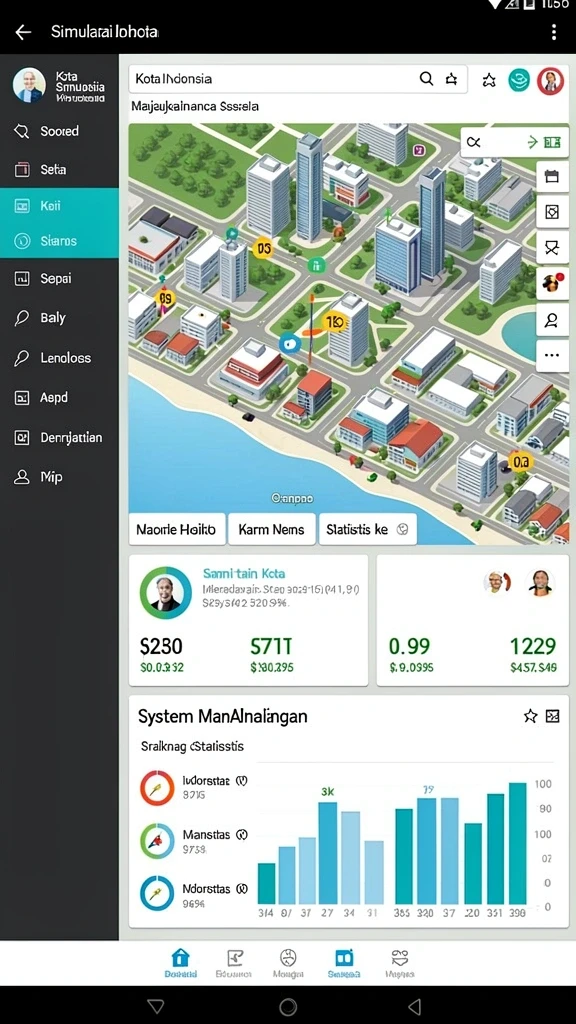This screenshot has height=1024, width=576.
Task: Click the star favorite icon beside search
Action: click(x=488, y=80)
